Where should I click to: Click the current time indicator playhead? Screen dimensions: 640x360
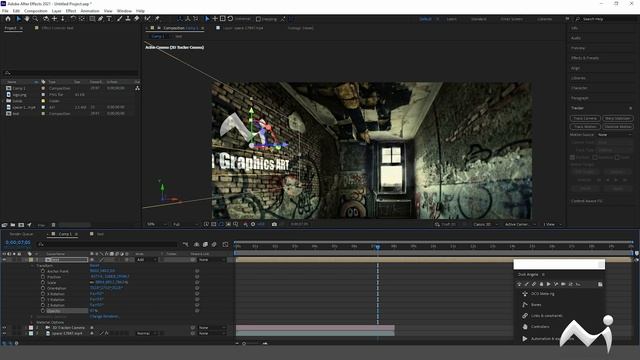point(378,247)
